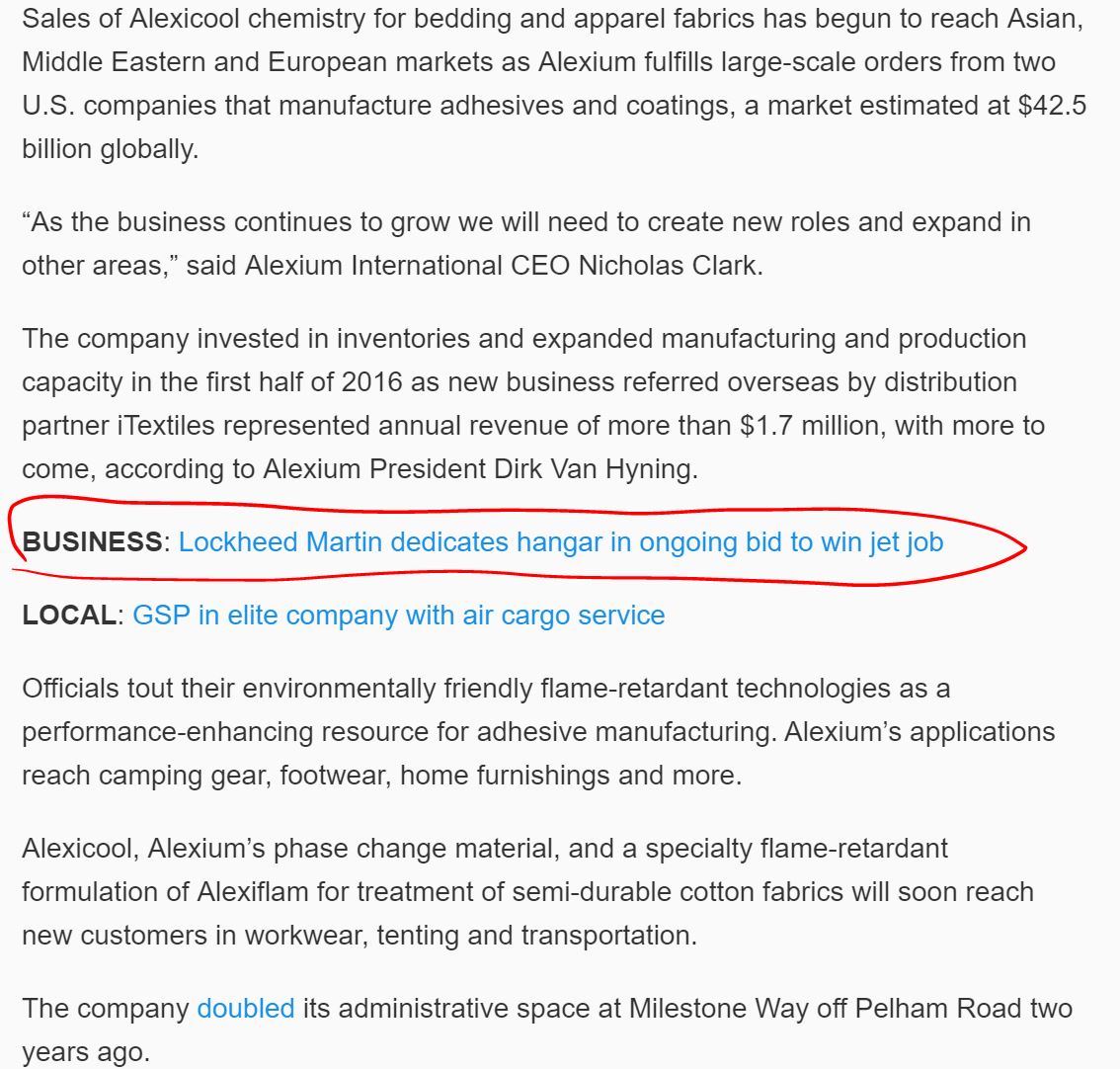Click the sentence starting 'As the business continues'
This screenshot has width=1120, height=1069.
point(526,244)
